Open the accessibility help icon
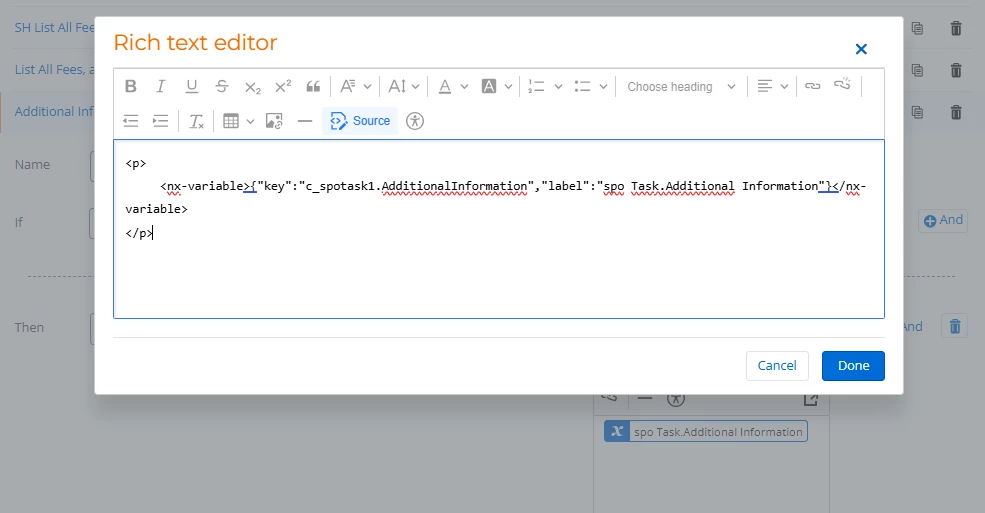Viewport: 985px width, 513px height. pos(415,121)
